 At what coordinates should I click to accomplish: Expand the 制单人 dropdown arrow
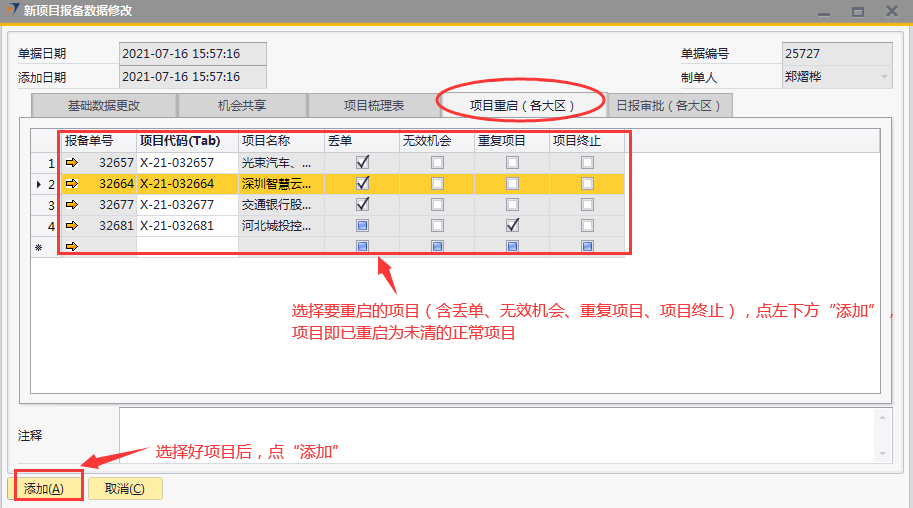tap(883, 76)
